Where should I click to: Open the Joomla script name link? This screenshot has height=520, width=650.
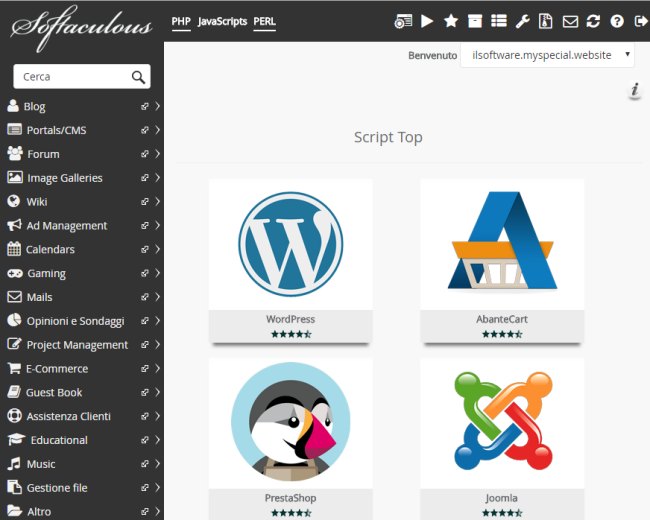(502, 498)
